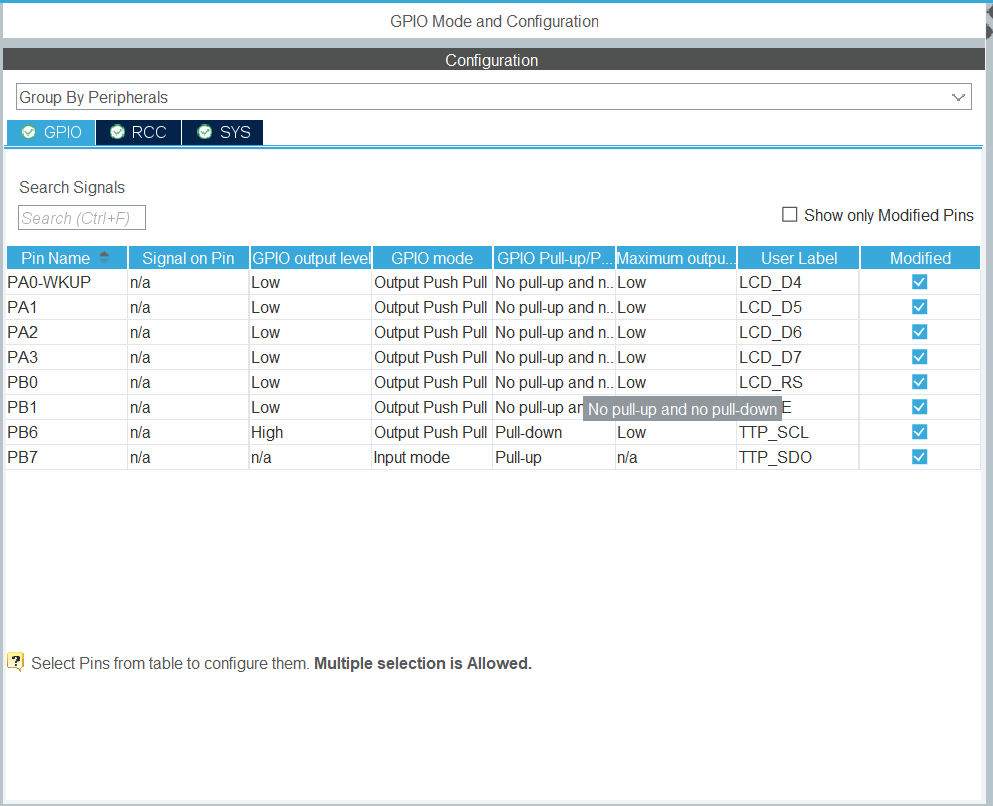The width and height of the screenshot is (993, 806).
Task: Click the High output level cell for PB6
Action: point(310,432)
